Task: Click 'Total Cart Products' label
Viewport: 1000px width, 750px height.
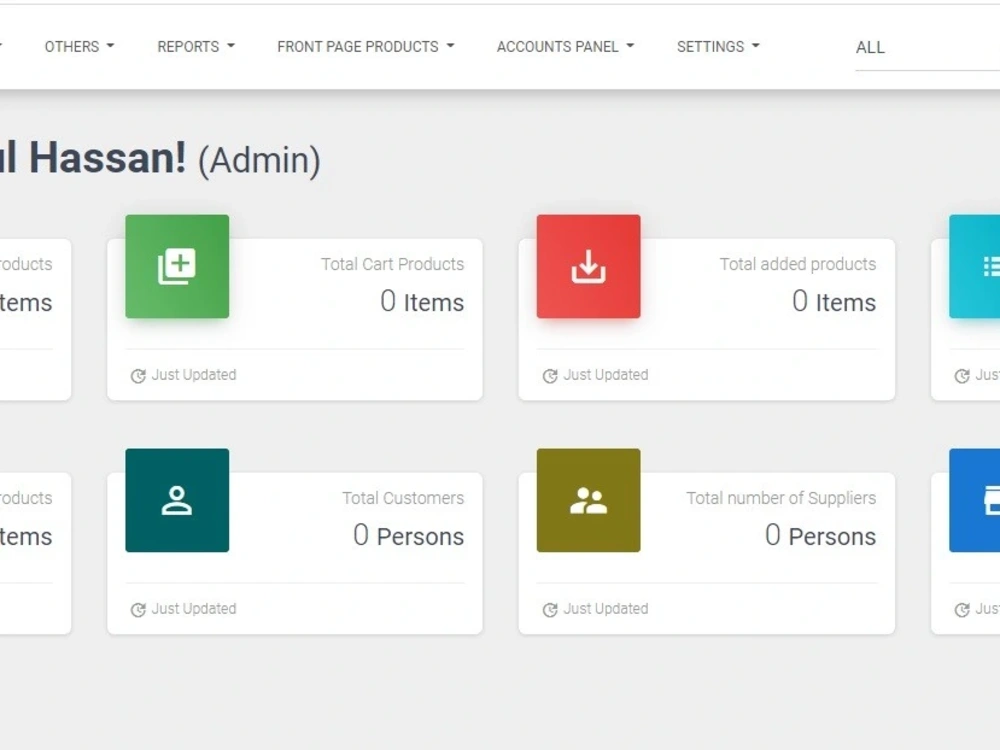Action: [x=392, y=264]
